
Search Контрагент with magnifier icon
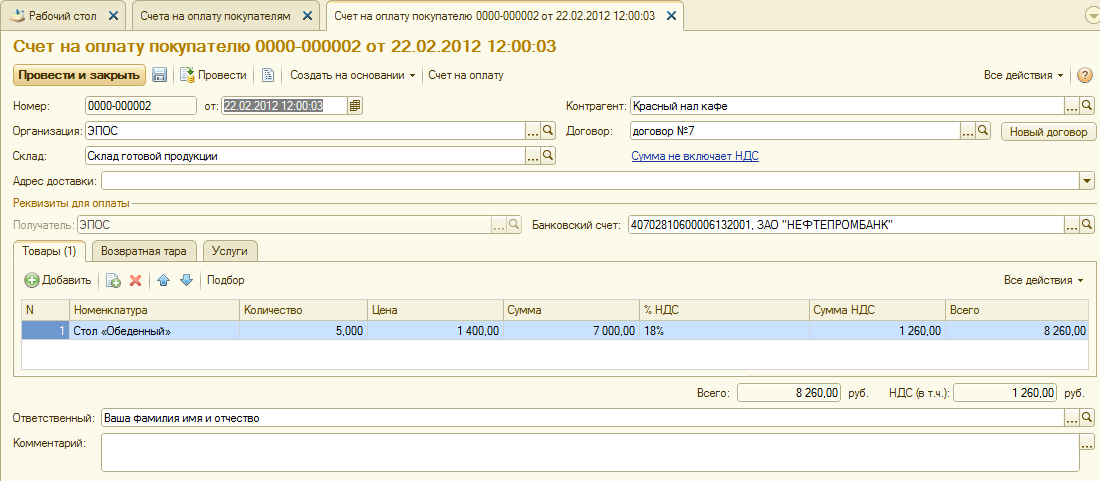(x=1087, y=106)
